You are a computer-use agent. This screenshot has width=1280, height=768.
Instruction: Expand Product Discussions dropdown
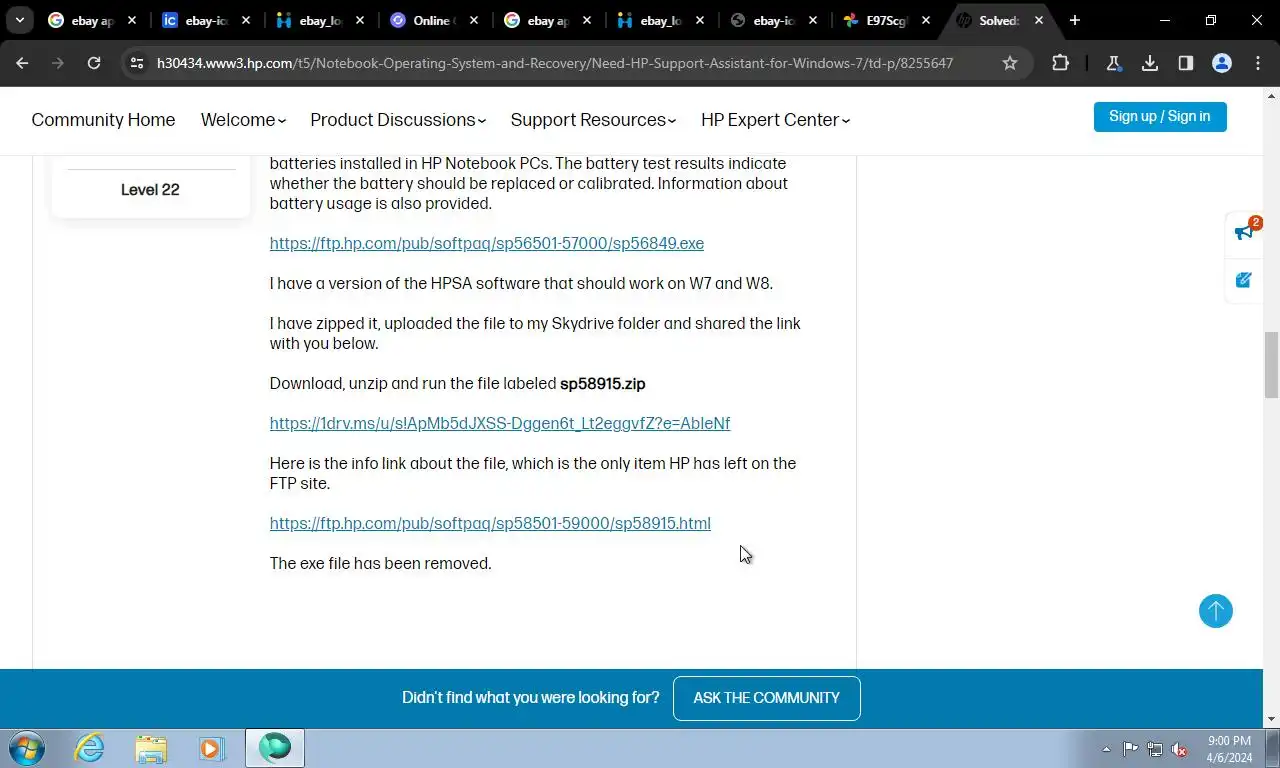(x=398, y=120)
